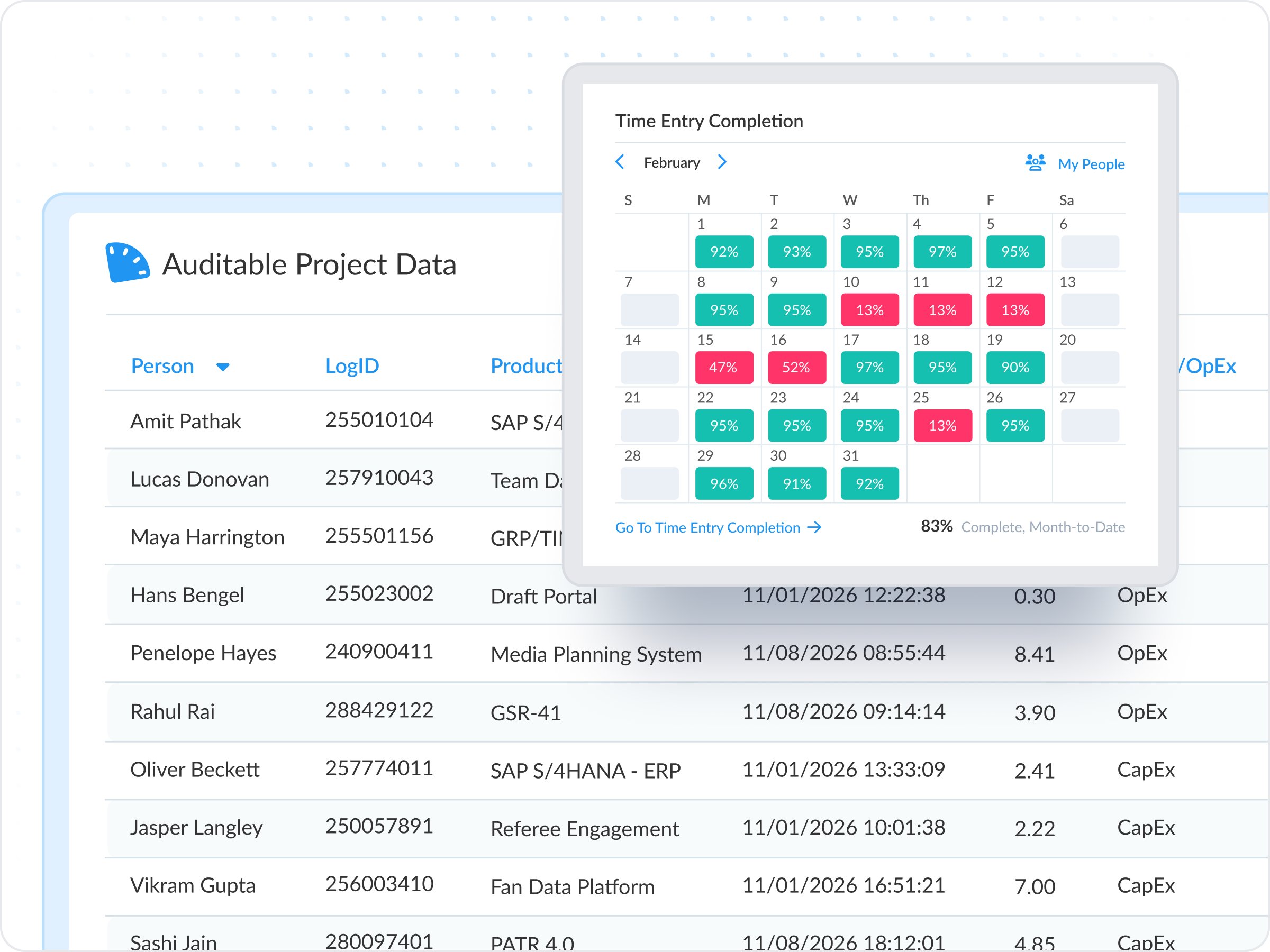Sort by the Product column header
Viewport: 1270px width, 952px height.
click(525, 366)
